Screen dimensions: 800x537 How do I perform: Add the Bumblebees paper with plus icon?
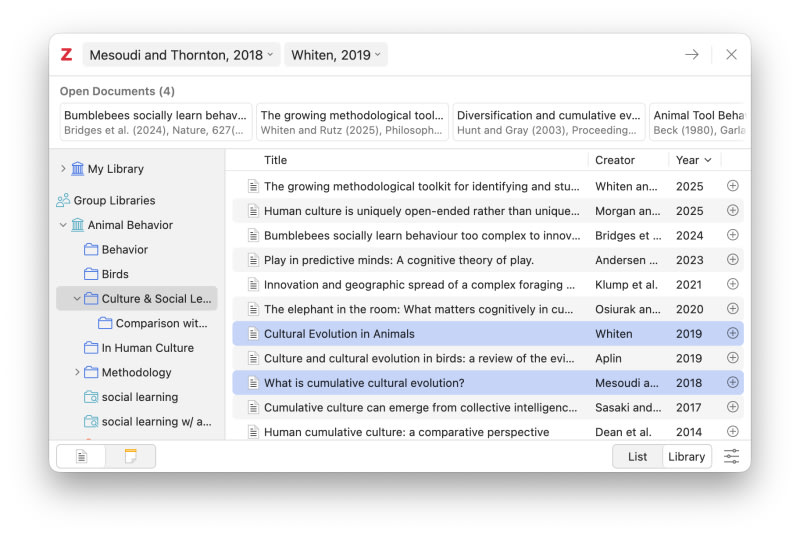coord(732,235)
